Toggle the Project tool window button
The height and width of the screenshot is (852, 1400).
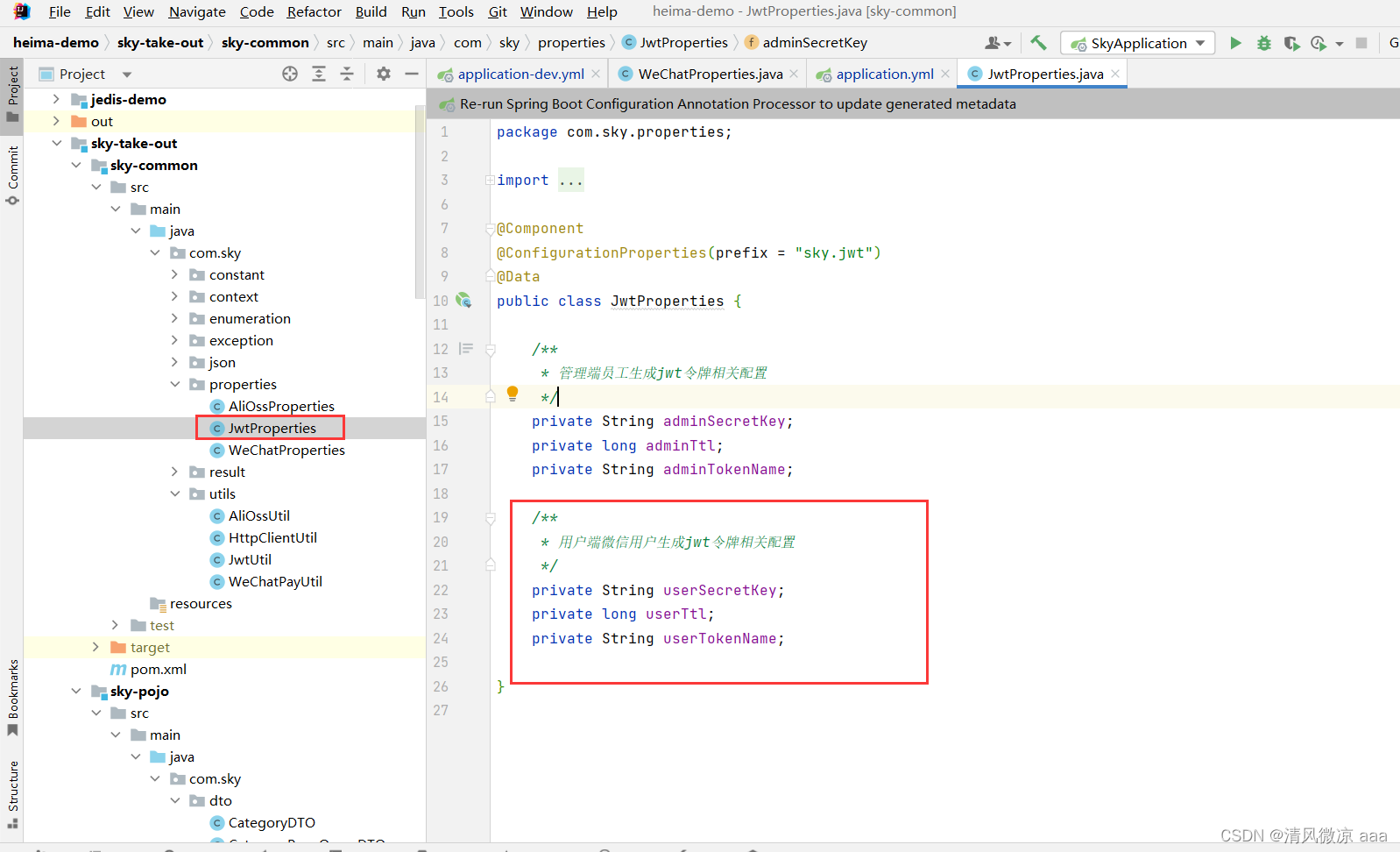click(12, 94)
